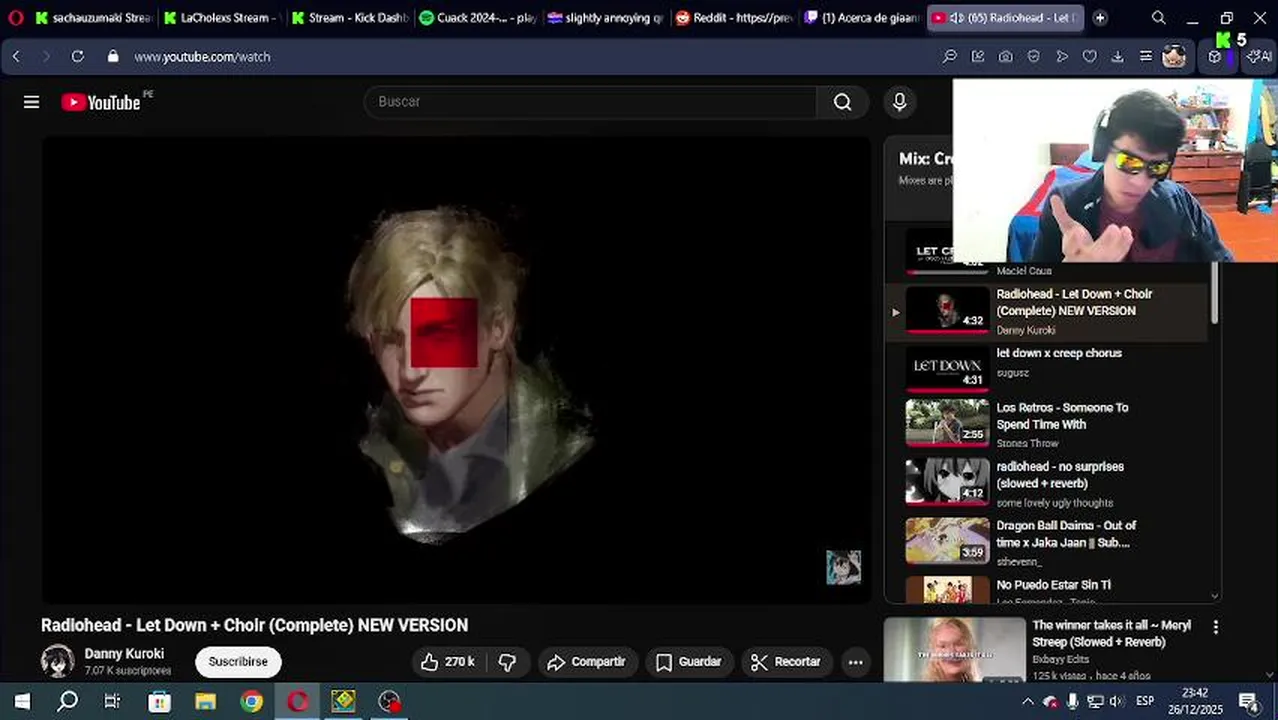Open Danny Kuroki channel avatar

[57, 661]
